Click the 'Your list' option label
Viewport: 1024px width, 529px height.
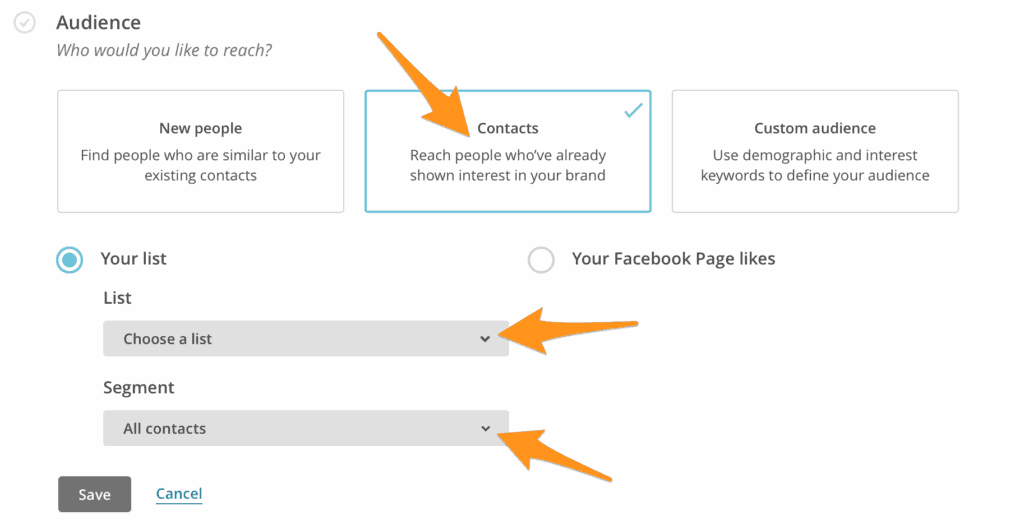pos(133,259)
